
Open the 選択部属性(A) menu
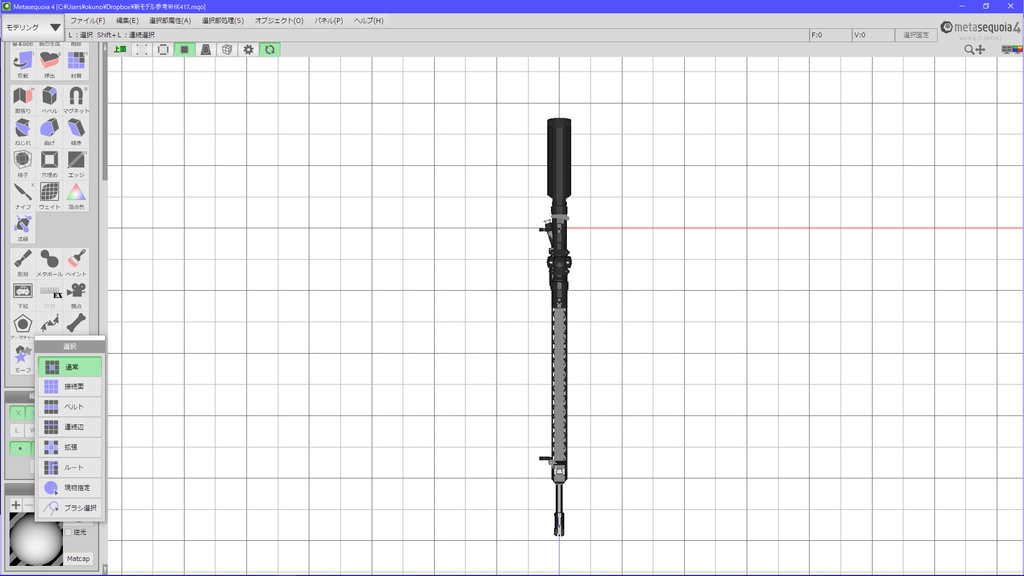[170, 21]
